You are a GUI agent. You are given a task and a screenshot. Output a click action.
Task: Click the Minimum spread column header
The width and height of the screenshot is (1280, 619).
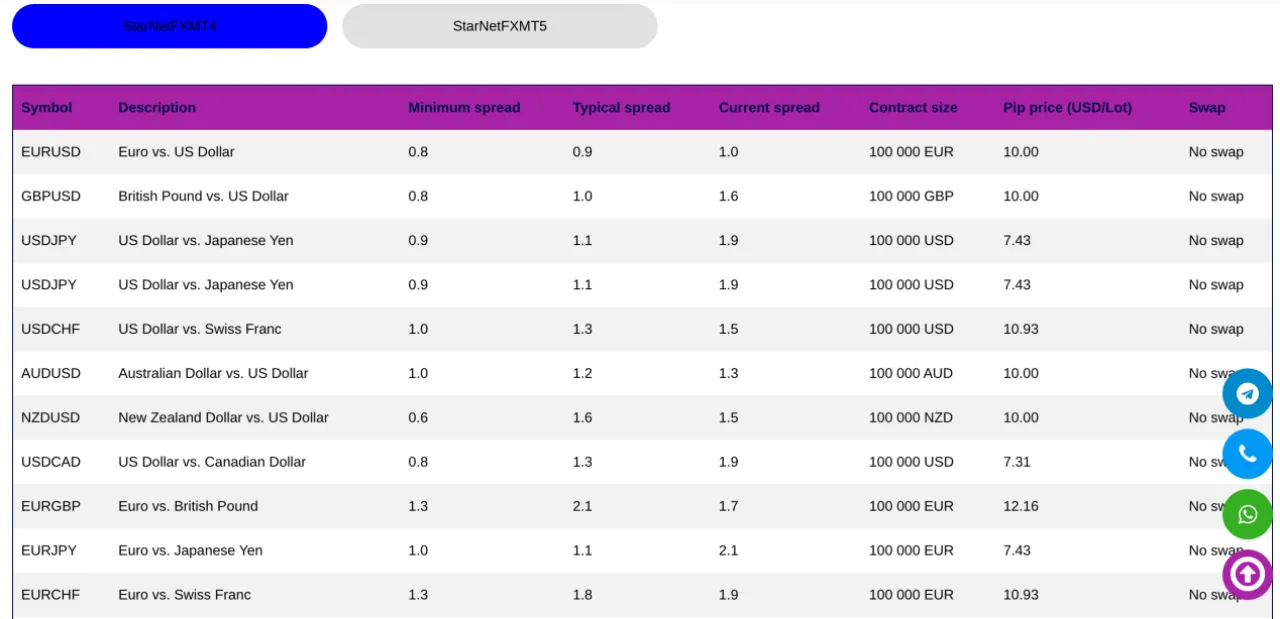point(464,108)
